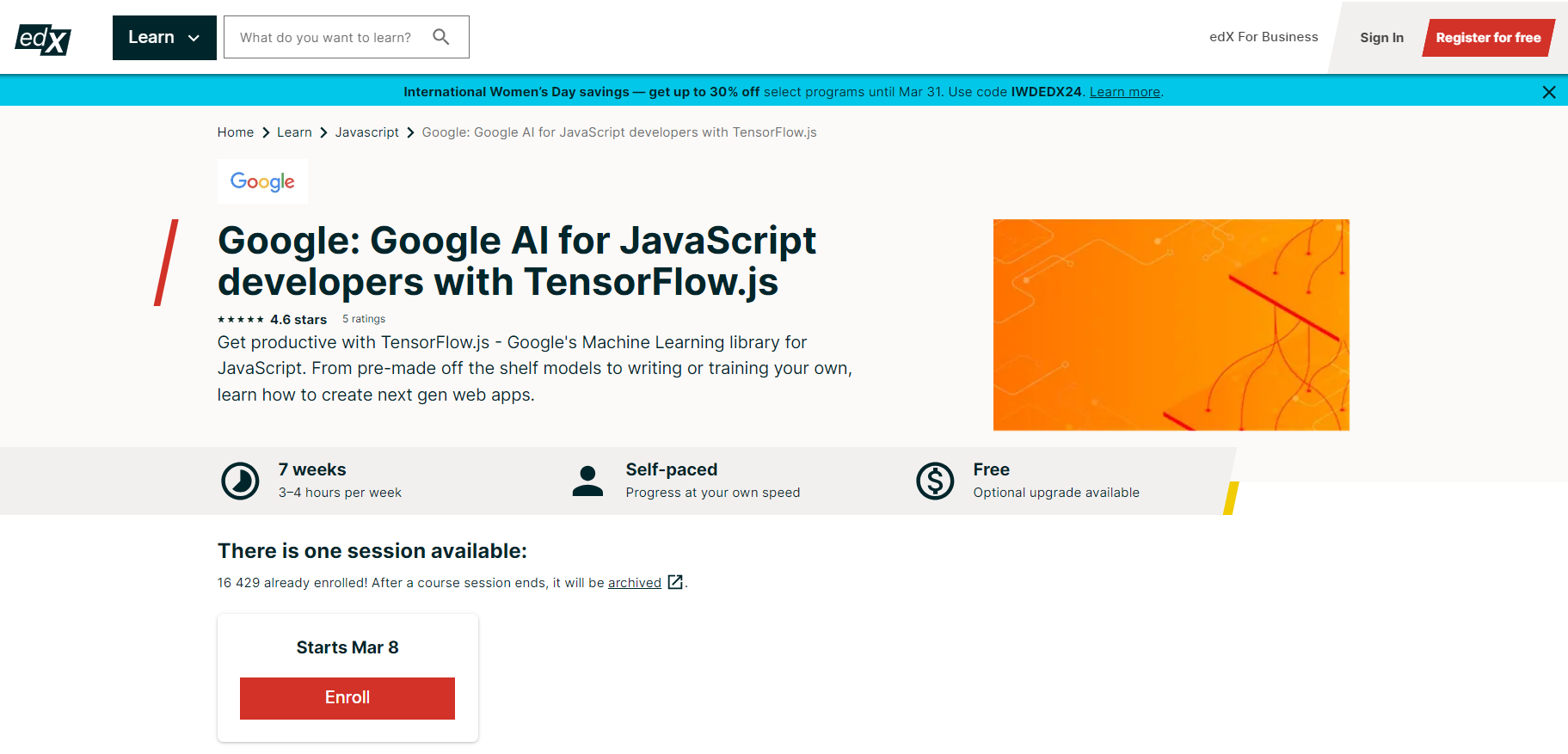Enroll in the Mar 8 session
1568x754 pixels.
pyautogui.click(x=347, y=698)
